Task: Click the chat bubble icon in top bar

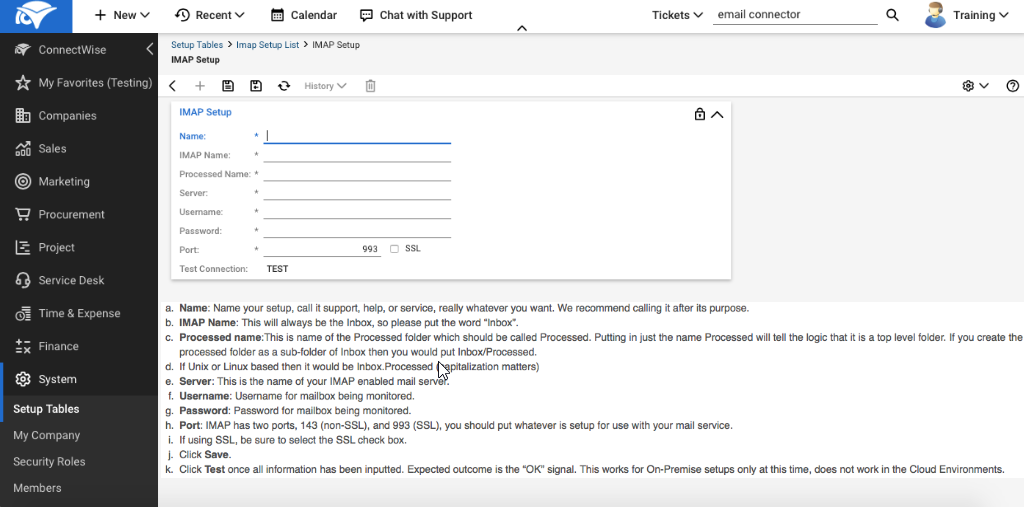Action: pos(366,15)
